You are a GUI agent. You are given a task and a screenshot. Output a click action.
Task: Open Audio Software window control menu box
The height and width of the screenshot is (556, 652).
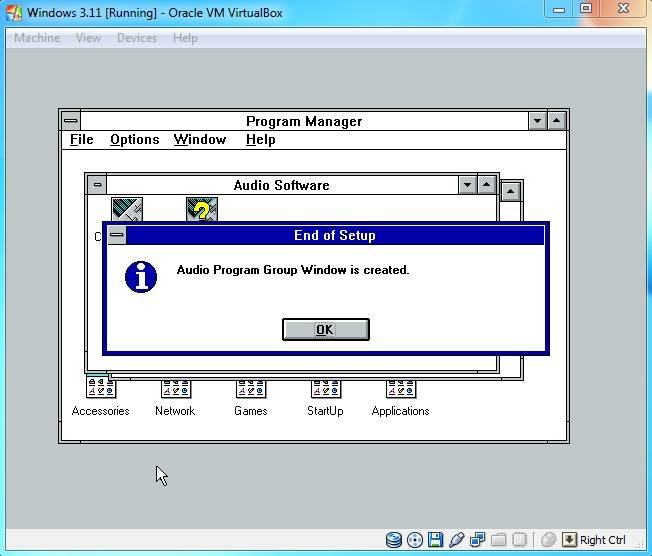tap(96, 185)
